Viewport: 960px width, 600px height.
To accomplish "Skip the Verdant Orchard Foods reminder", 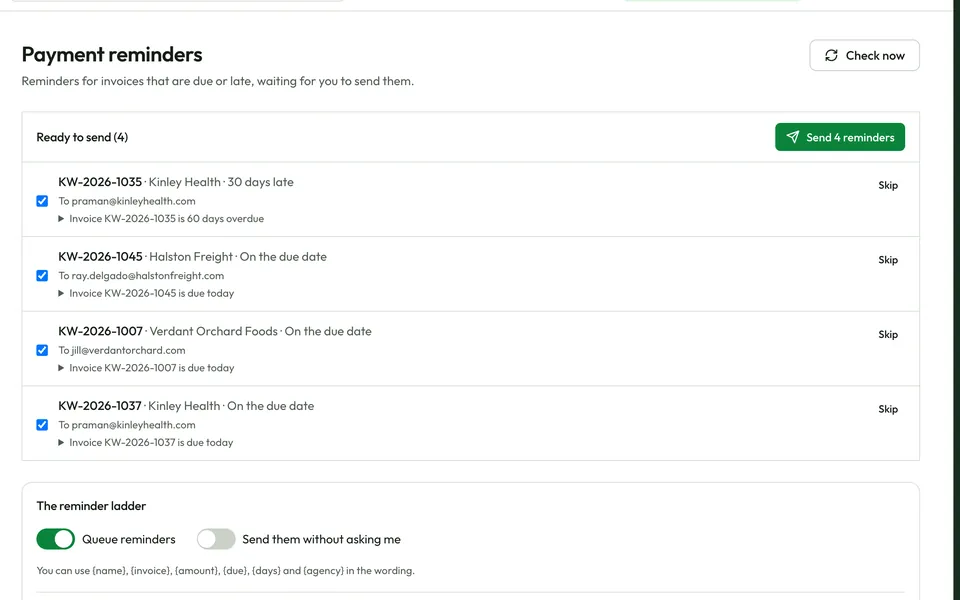I will pos(888,335).
